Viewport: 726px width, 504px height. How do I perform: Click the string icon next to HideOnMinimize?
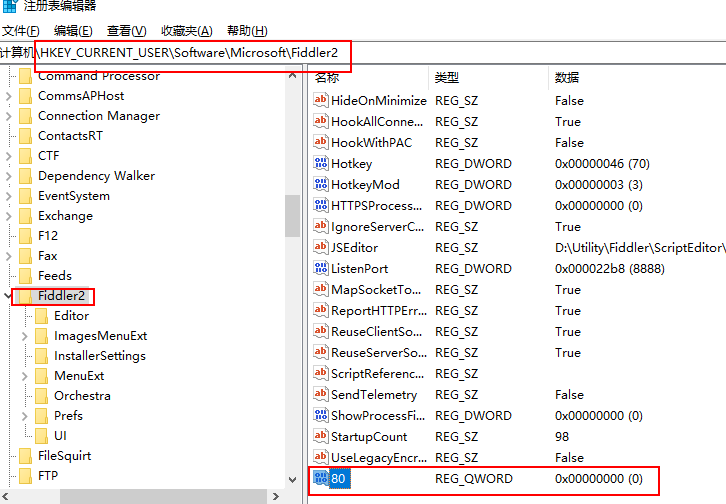click(x=320, y=100)
